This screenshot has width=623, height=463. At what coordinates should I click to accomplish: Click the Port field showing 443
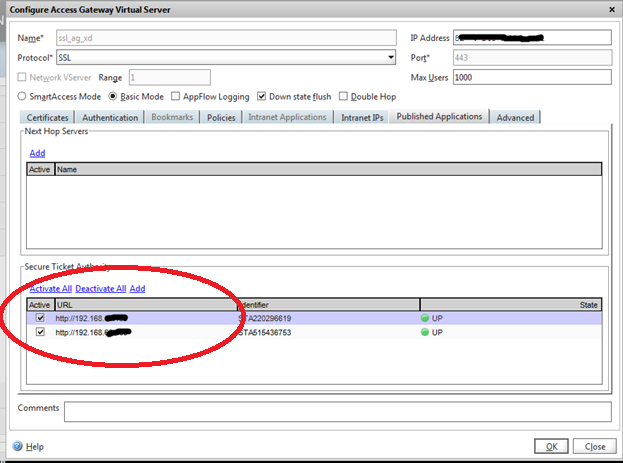pyautogui.click(x=532, y=58)
